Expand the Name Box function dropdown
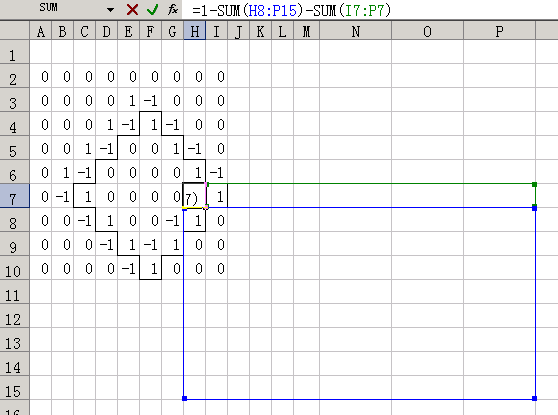 click(111, 10)
